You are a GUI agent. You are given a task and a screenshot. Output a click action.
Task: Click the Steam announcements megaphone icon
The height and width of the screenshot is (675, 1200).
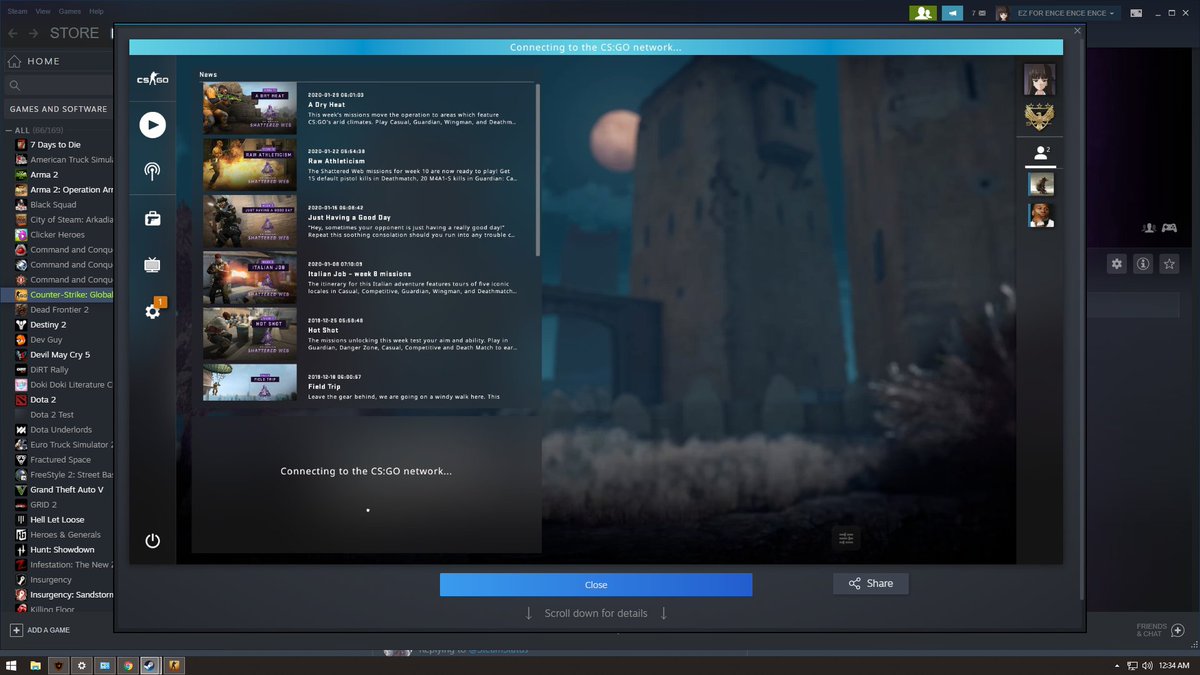953,13
